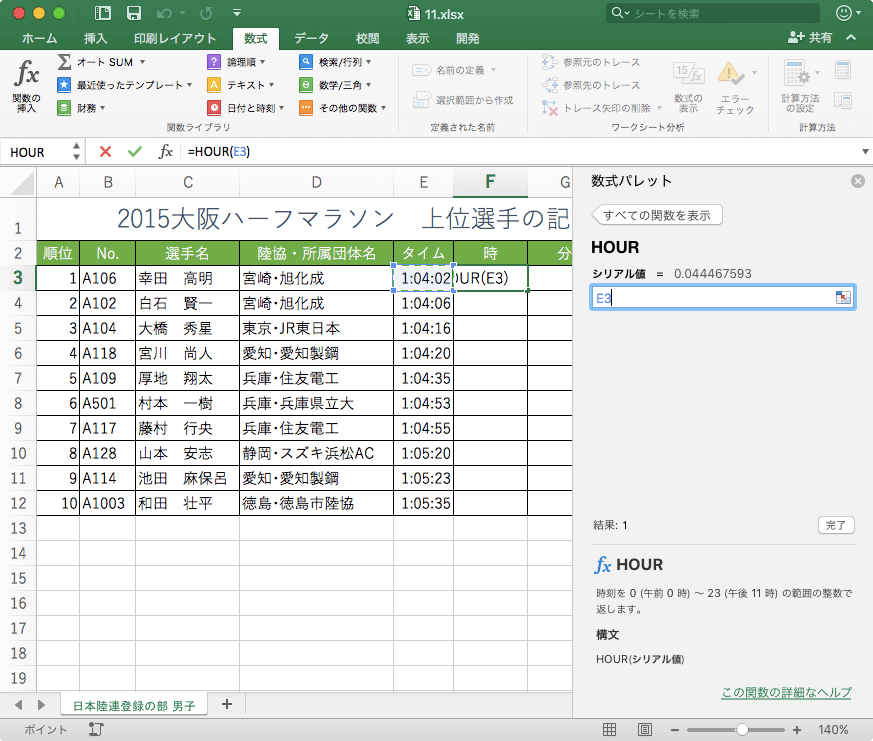The height and width of the screenshot is (741, 873).
Task: Click the zoom slider handle
Action: pyautogui.click(x=741, y=730)
